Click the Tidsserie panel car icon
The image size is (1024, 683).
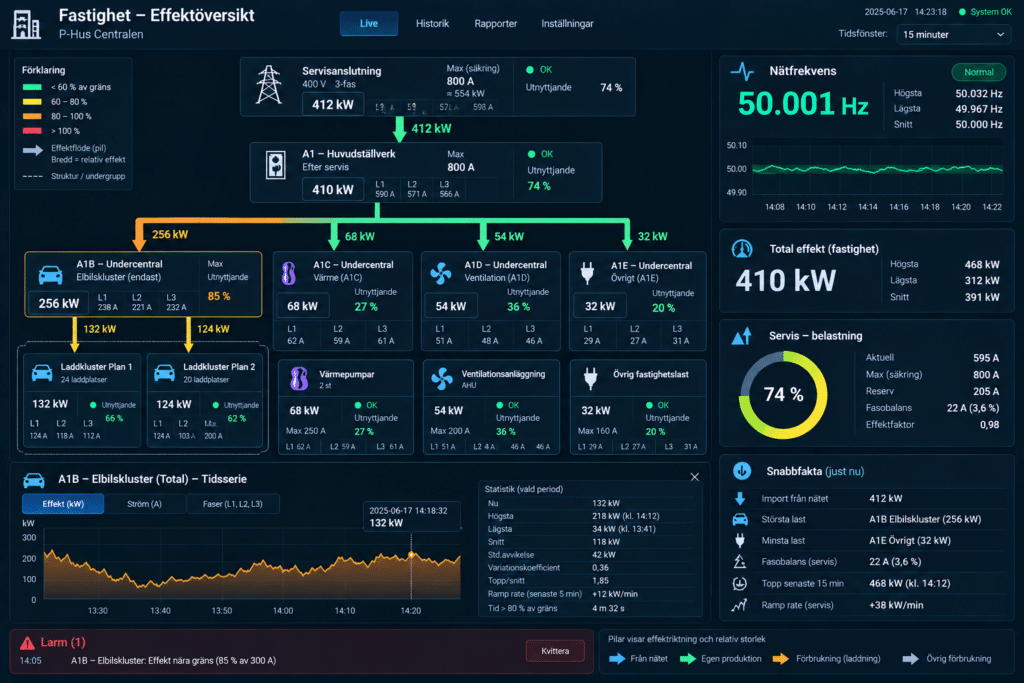[x=34, y=481]
